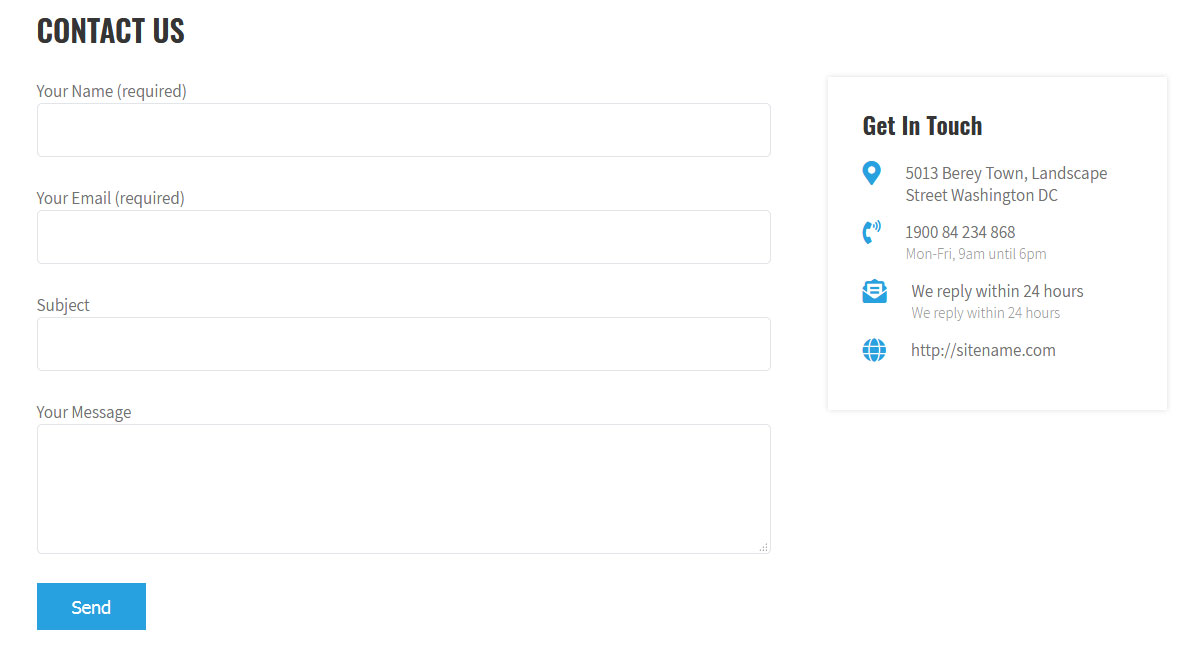Focus the Subject input field
The image size is (1199, 652).
point(404,344)
